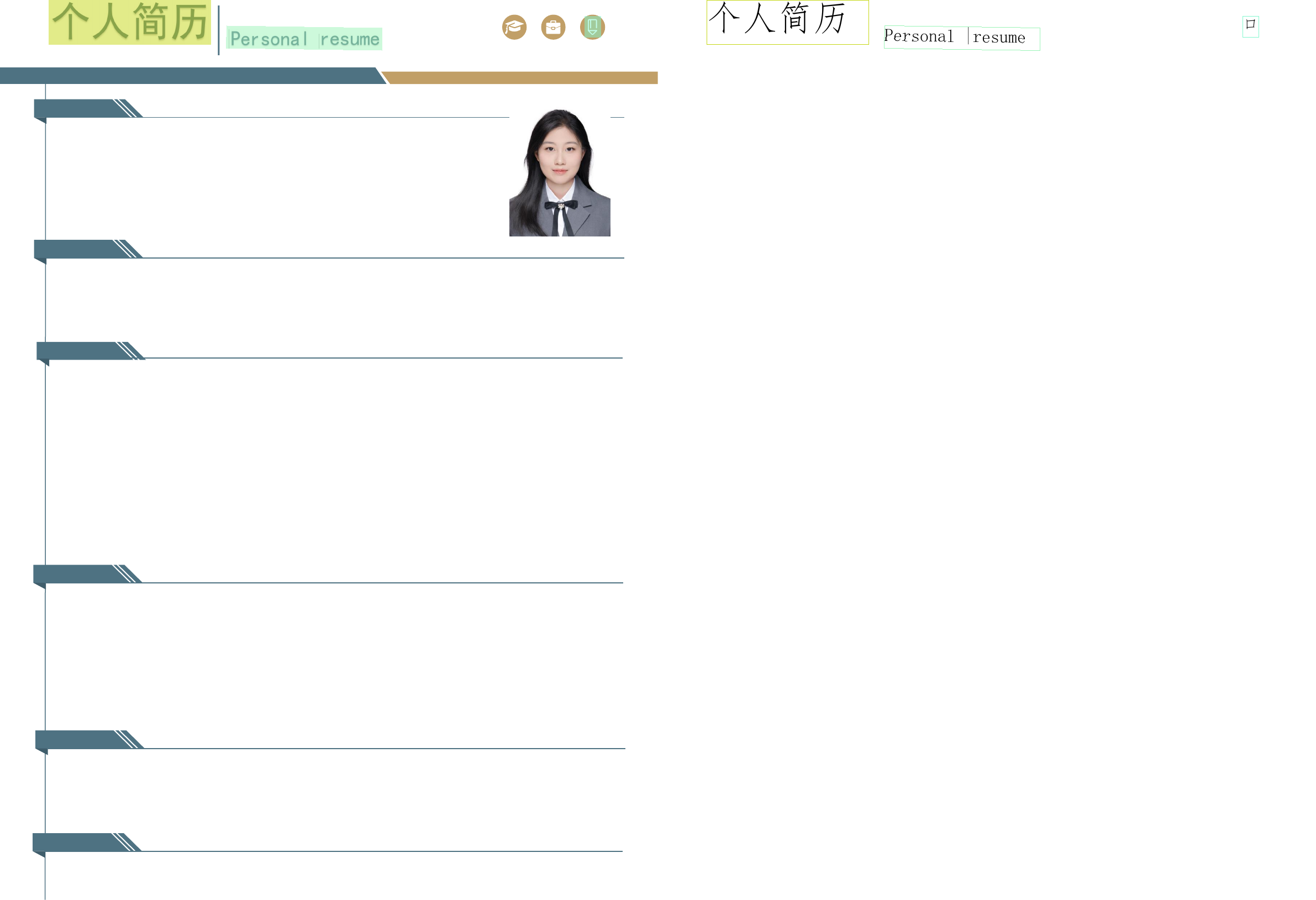This screenshot has width=1316, height=900.
Task: Click the small '口' box at far right
Action: click(1250, 26)
